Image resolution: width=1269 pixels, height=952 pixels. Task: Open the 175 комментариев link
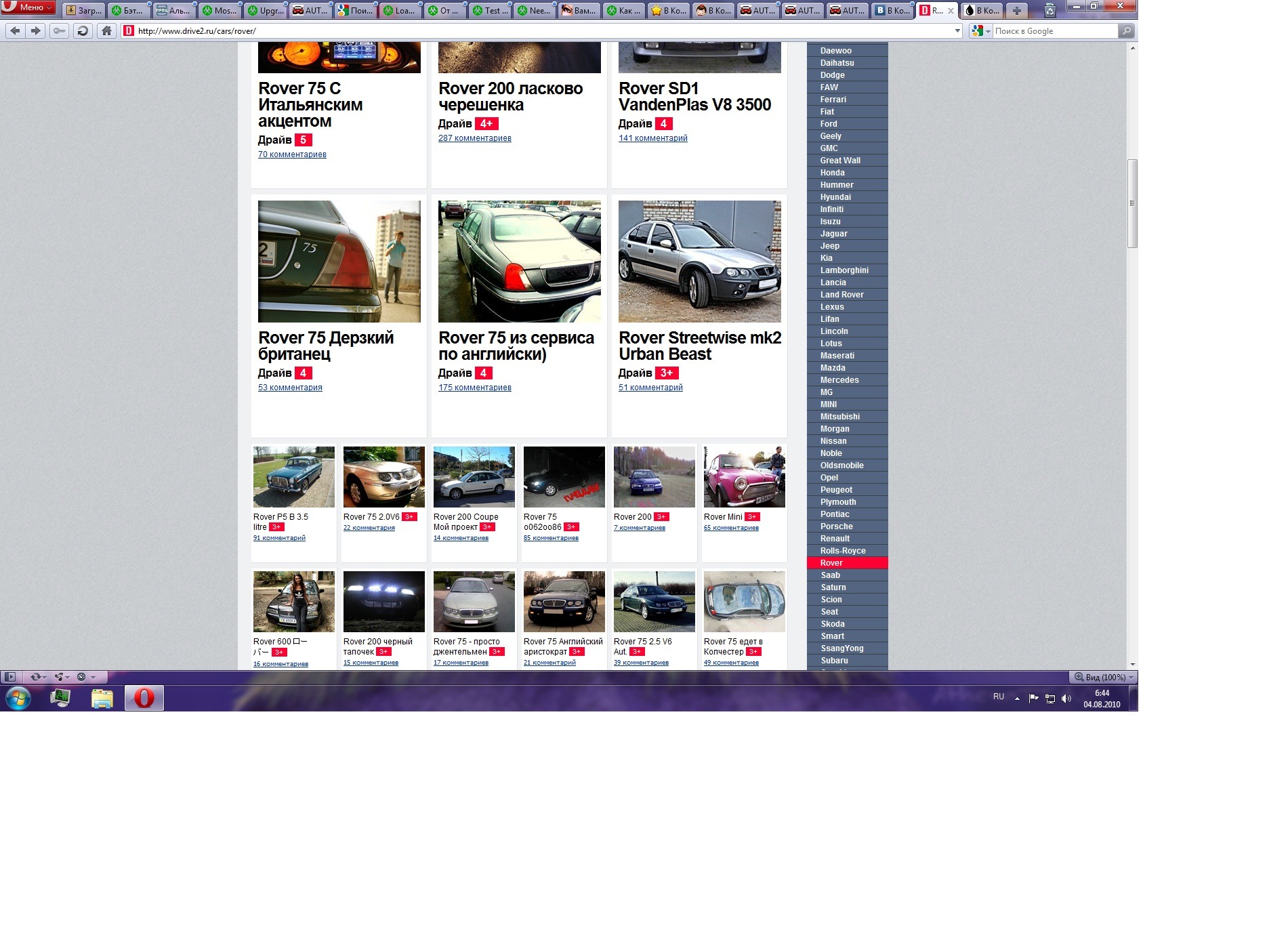click(x=474, y=388)
